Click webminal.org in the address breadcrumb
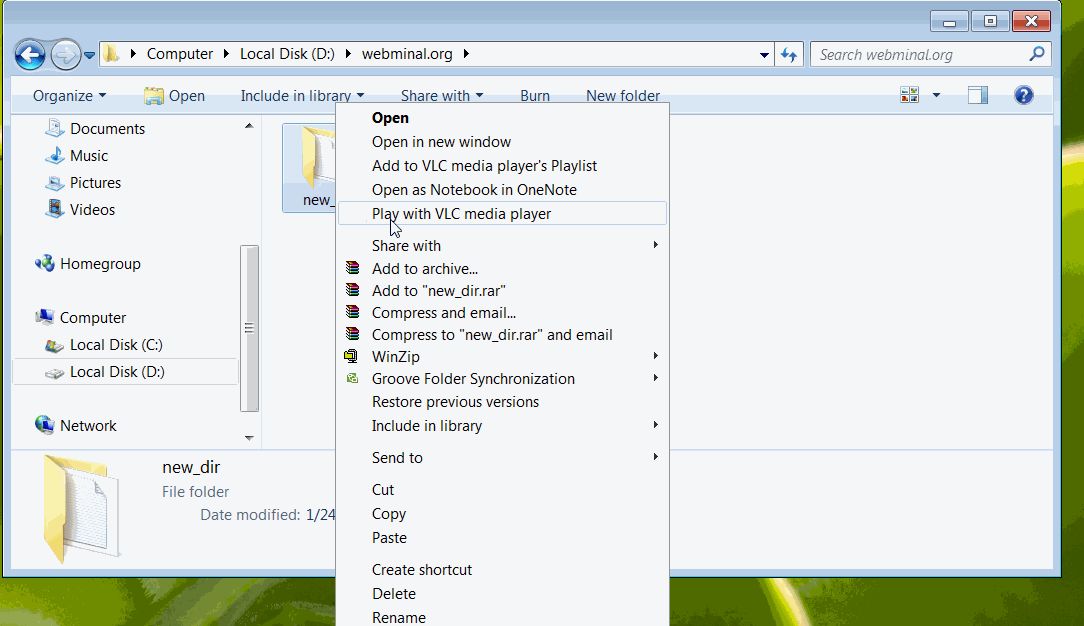1084x626 pixels. pos(407,54)
